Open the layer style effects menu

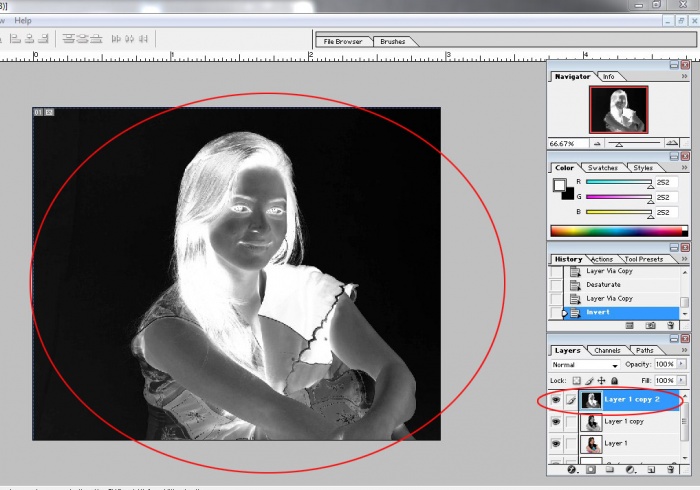click(572, 469)
